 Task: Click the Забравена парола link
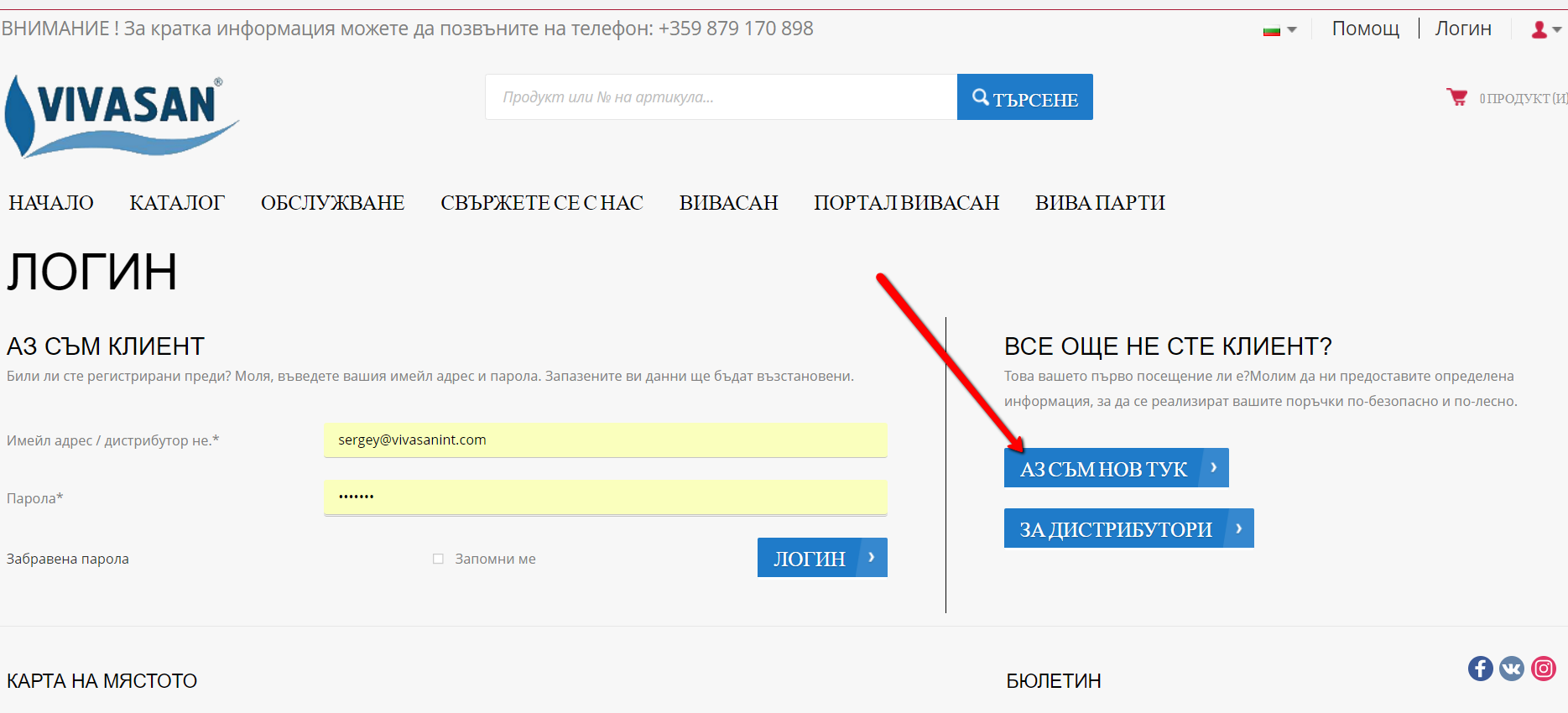68,559
